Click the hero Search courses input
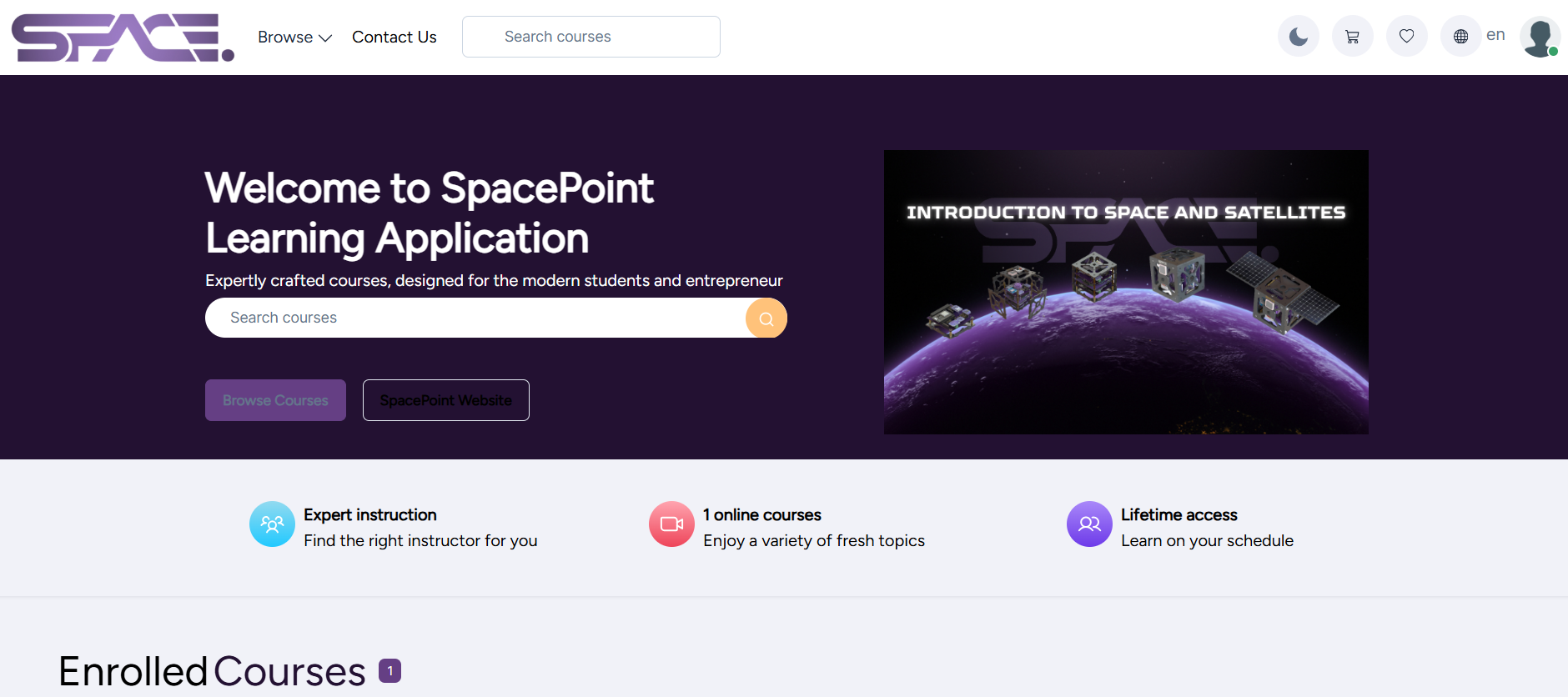The height and width of the screenshot is (697, 1568). click(x=475, y=318)
